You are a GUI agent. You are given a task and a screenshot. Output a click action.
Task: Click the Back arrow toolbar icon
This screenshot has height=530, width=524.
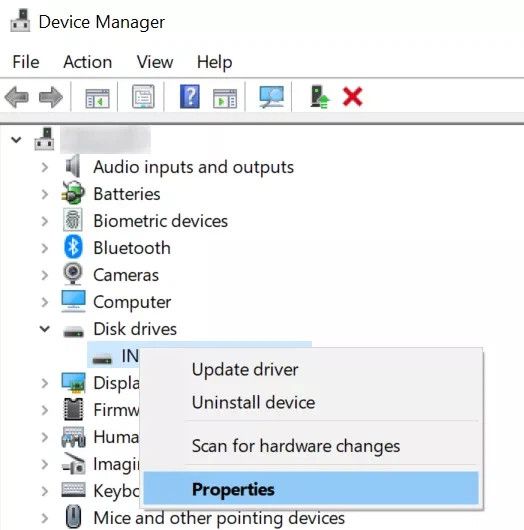point(16,97)
